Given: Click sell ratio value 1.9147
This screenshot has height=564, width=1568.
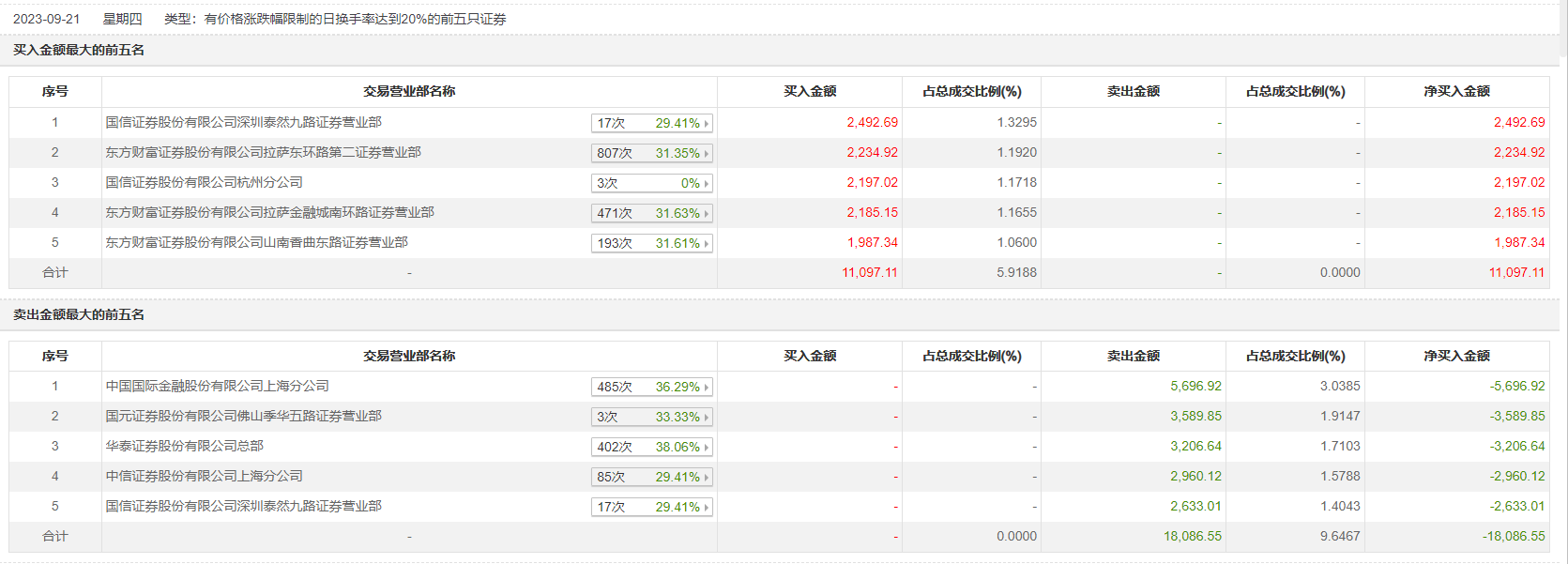Looking at the screenshot, I should point(1340,416).
